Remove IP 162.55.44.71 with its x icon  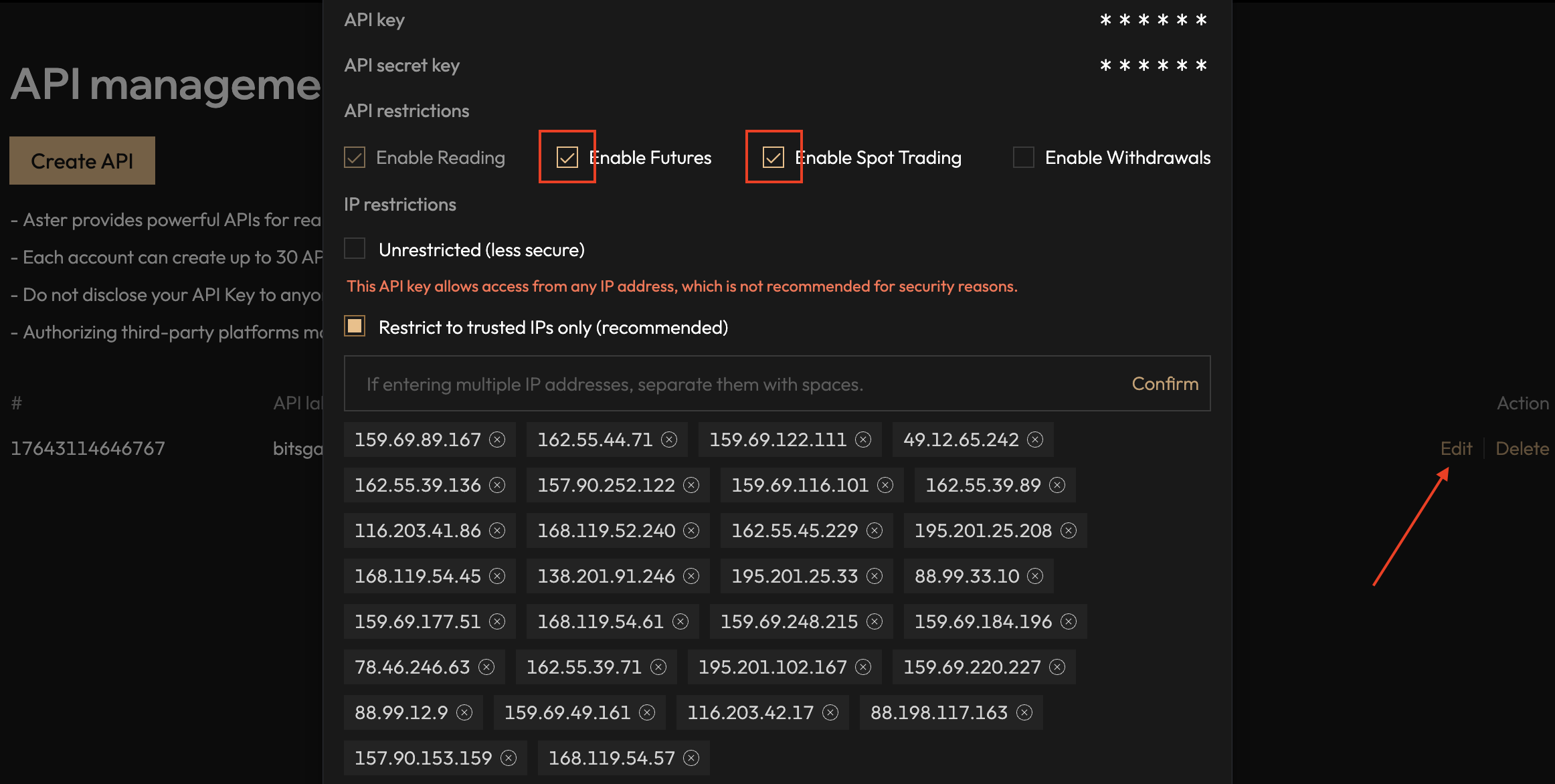pos(669,439)
